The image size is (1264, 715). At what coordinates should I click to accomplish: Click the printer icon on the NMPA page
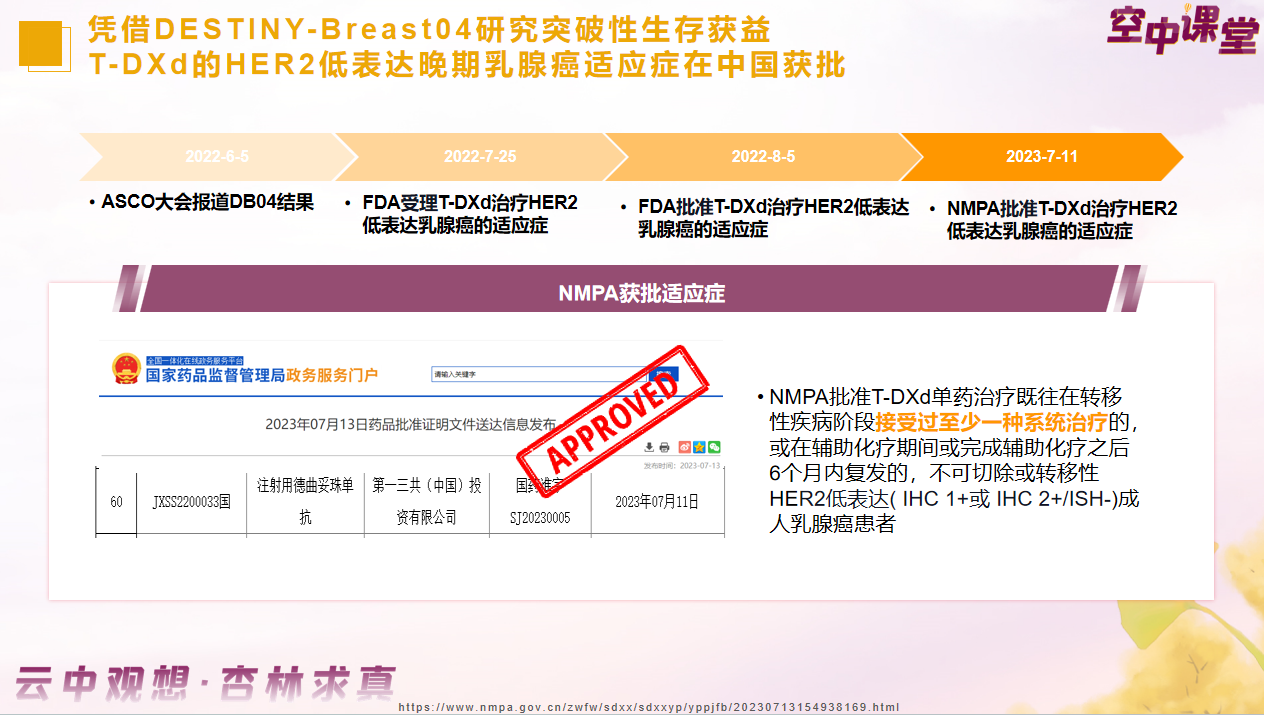tap(665, 447)
